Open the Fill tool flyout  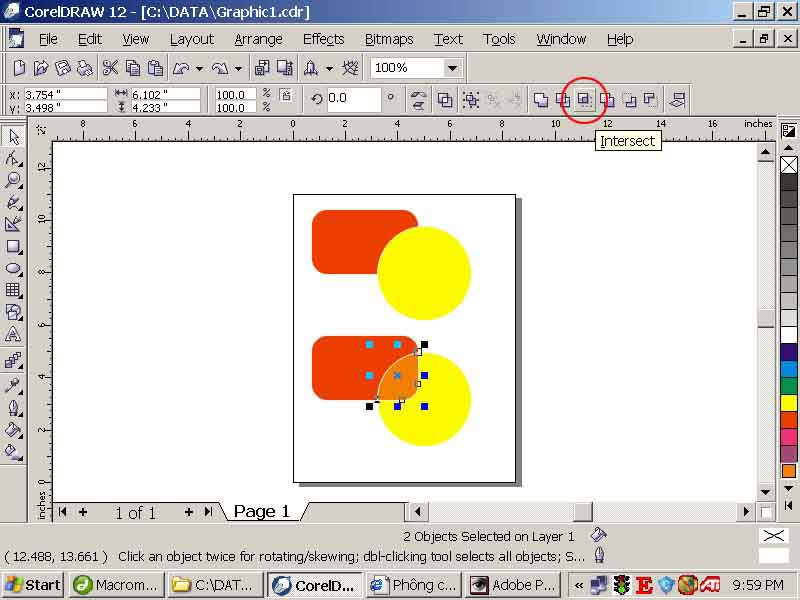pyautogui.click(x=13, y=430)
